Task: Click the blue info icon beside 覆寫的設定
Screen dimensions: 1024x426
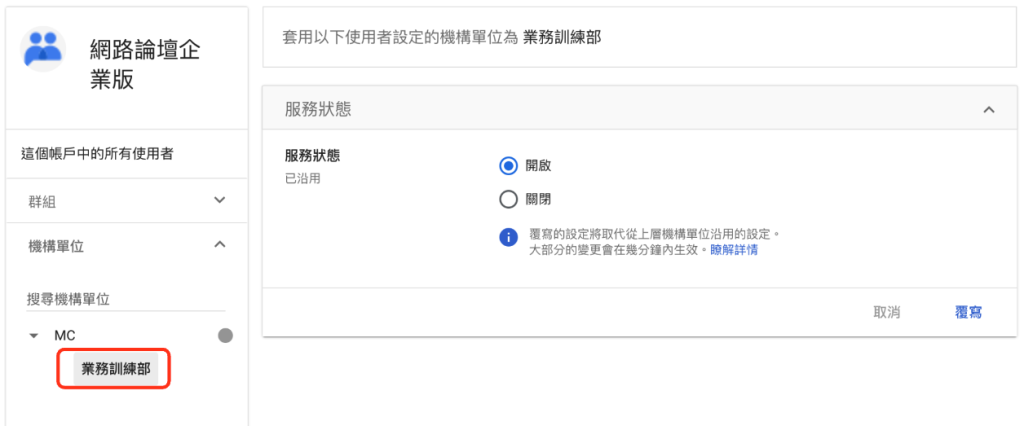Action: click(x=508, y=238)
